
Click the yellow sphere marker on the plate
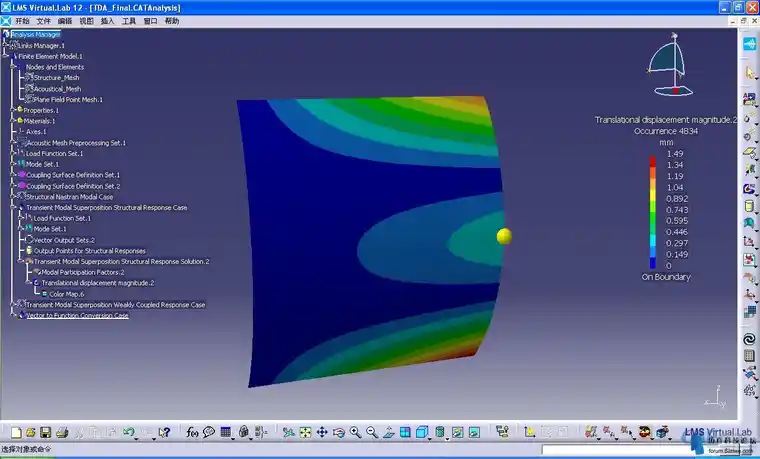504,236
